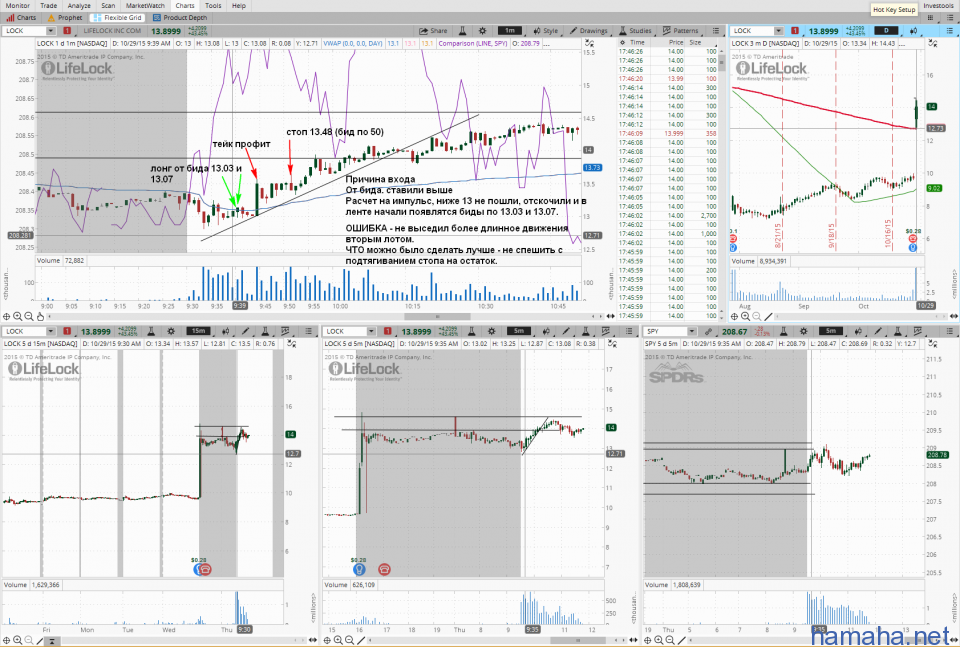Open the Monitor tab
Viewport: 960px width, 647px height.
click(17, 6)
